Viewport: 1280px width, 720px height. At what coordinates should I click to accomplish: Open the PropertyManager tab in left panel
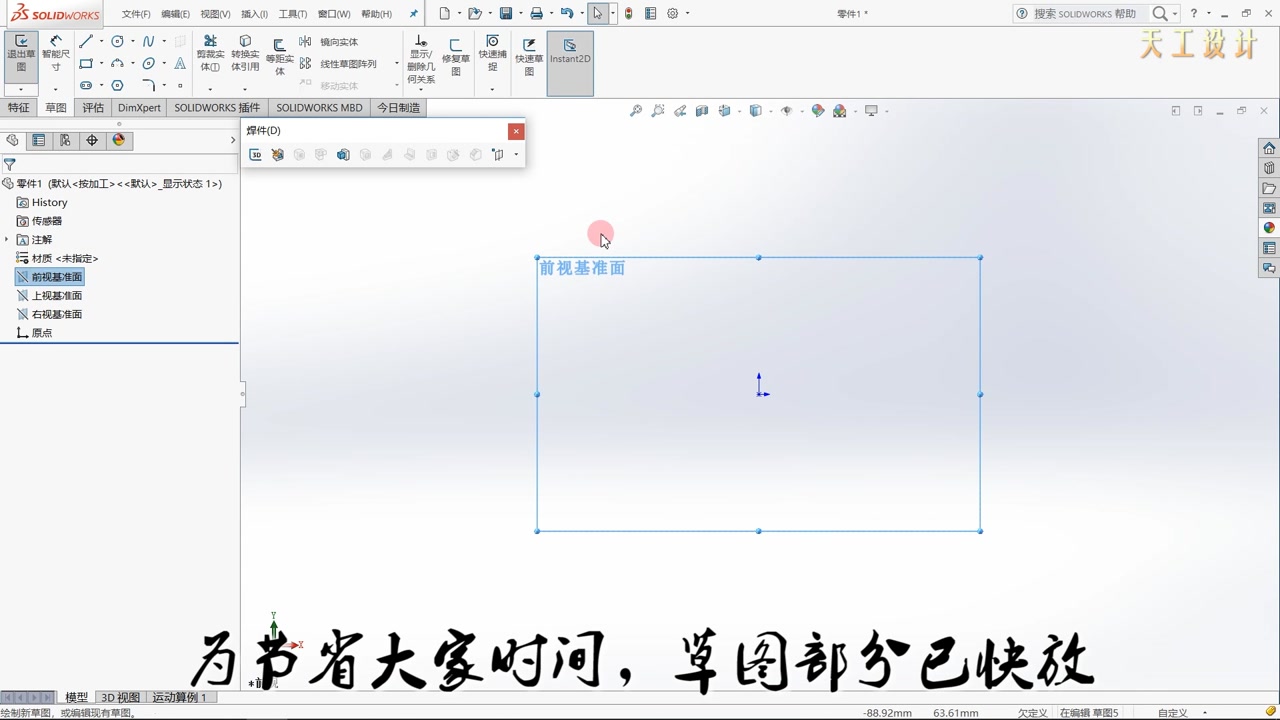point(38,140)
